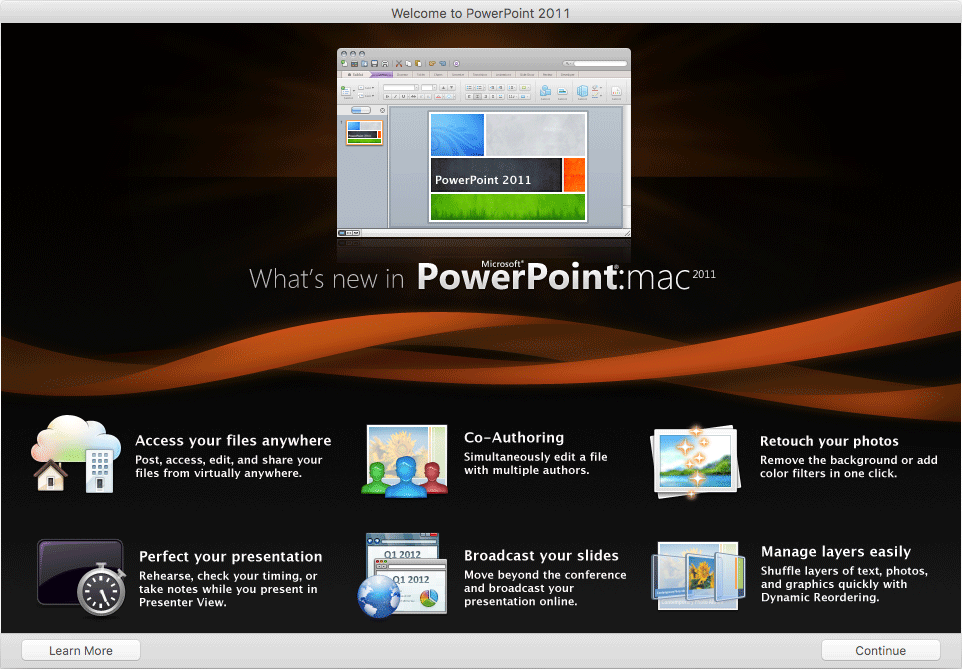Click the cloud and house file access icon

click(x=76, y=454)
